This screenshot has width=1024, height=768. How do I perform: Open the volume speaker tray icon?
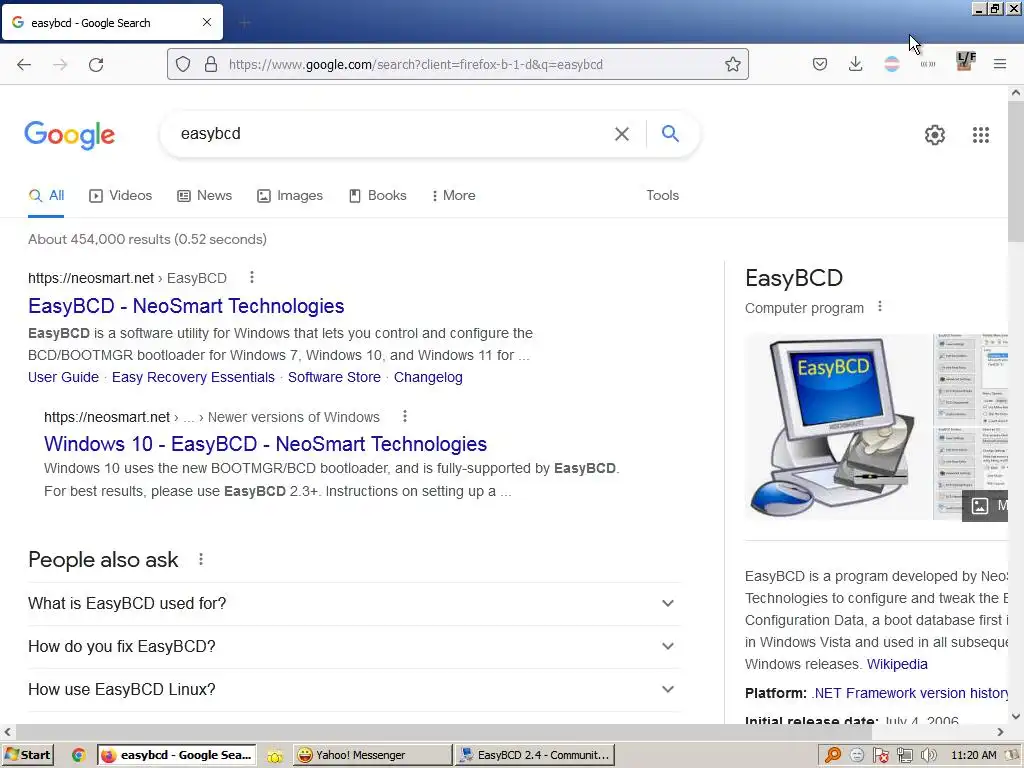[928, 756]
